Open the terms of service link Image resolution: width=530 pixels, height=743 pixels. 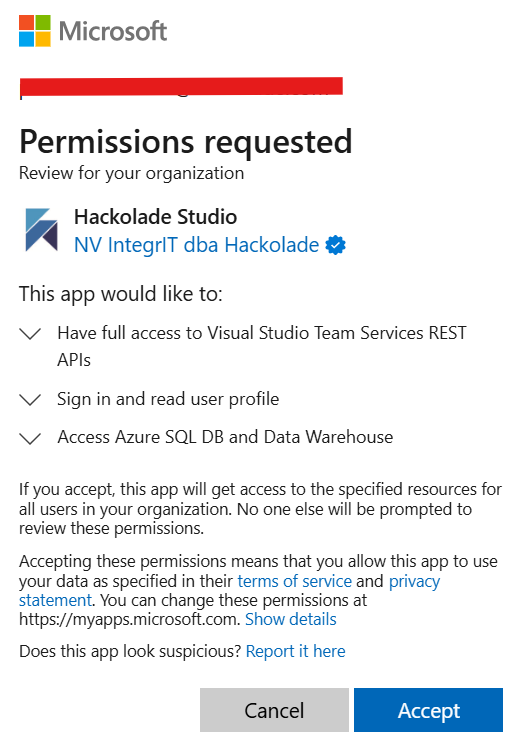294,581
